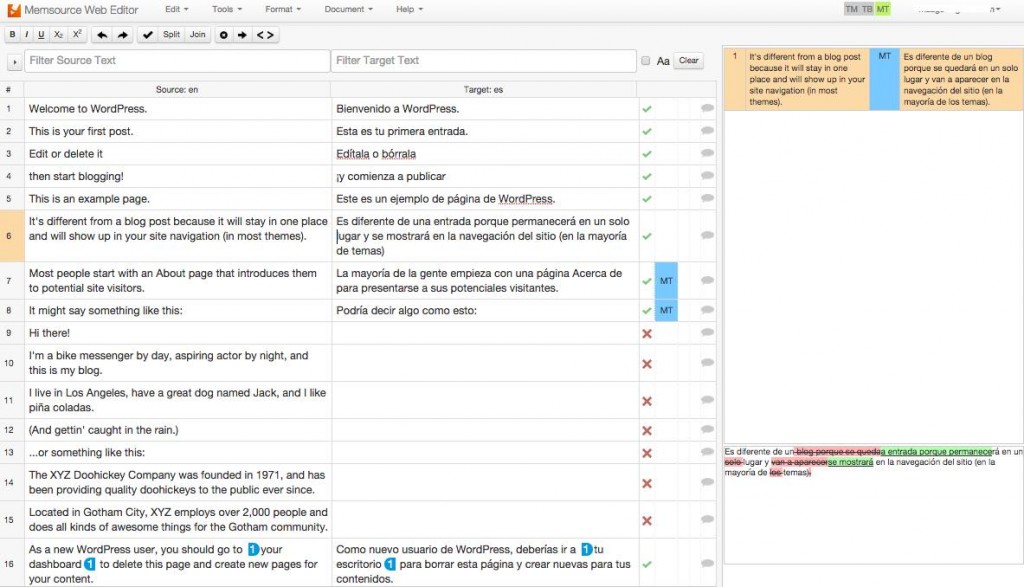Open comment bubble for segment 12
Viewport: 1024px width, 587px height.
click(707, 430)
